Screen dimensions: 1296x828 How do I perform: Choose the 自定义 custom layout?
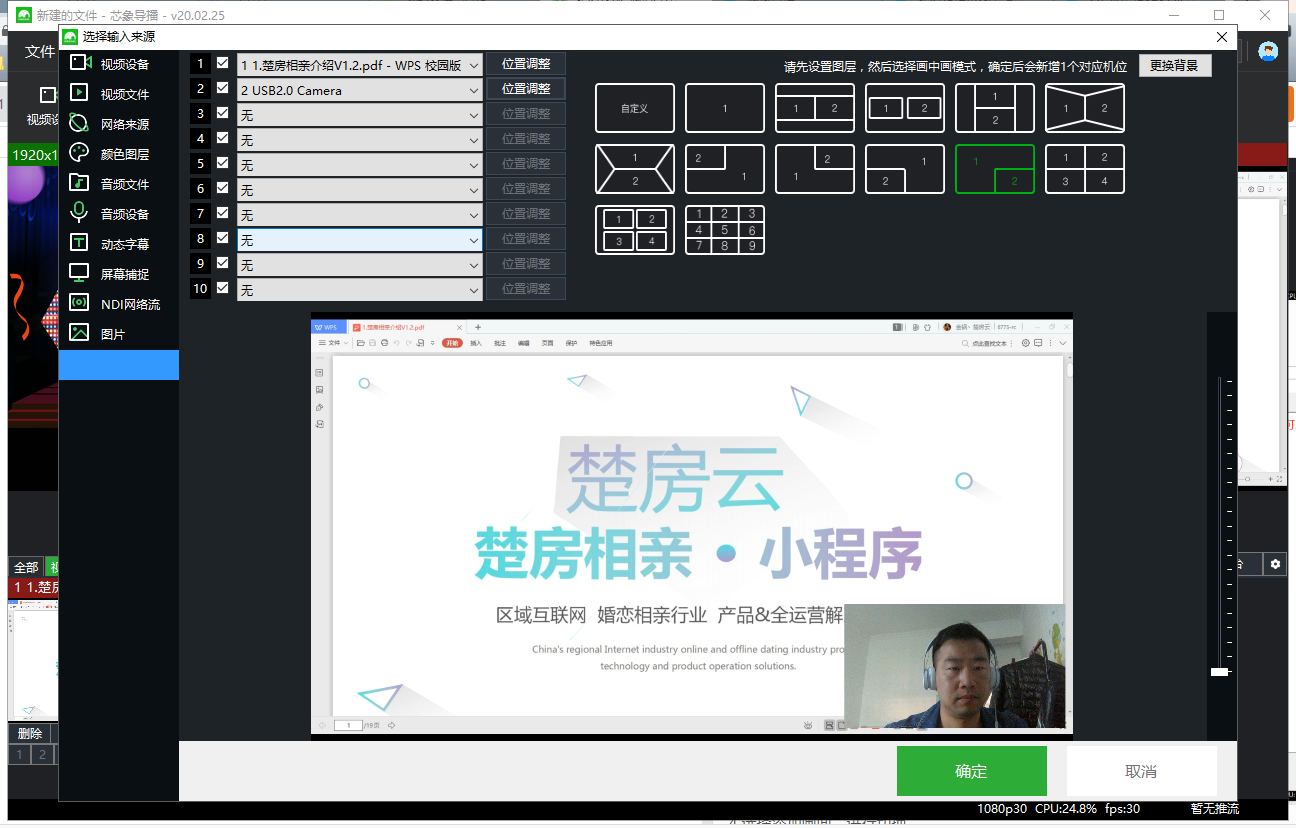(635, 108)
